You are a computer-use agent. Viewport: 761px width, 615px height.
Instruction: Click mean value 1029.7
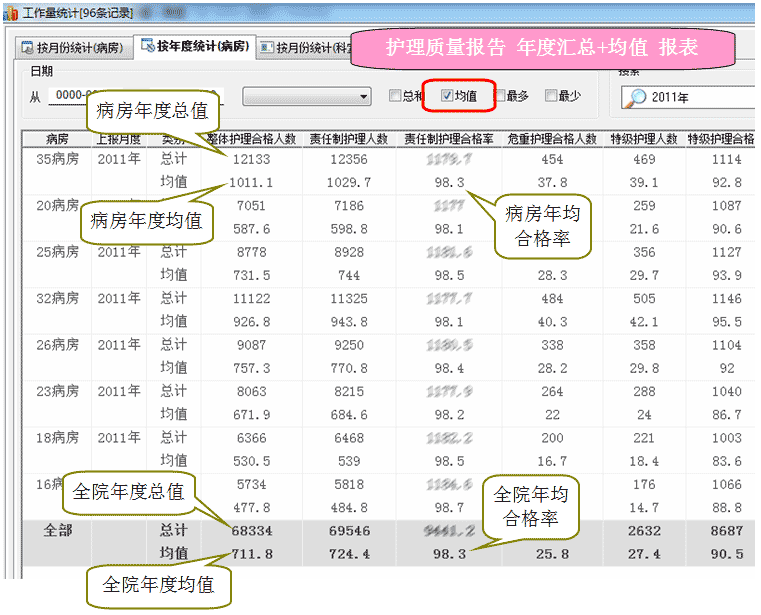[x=349, y=183]
